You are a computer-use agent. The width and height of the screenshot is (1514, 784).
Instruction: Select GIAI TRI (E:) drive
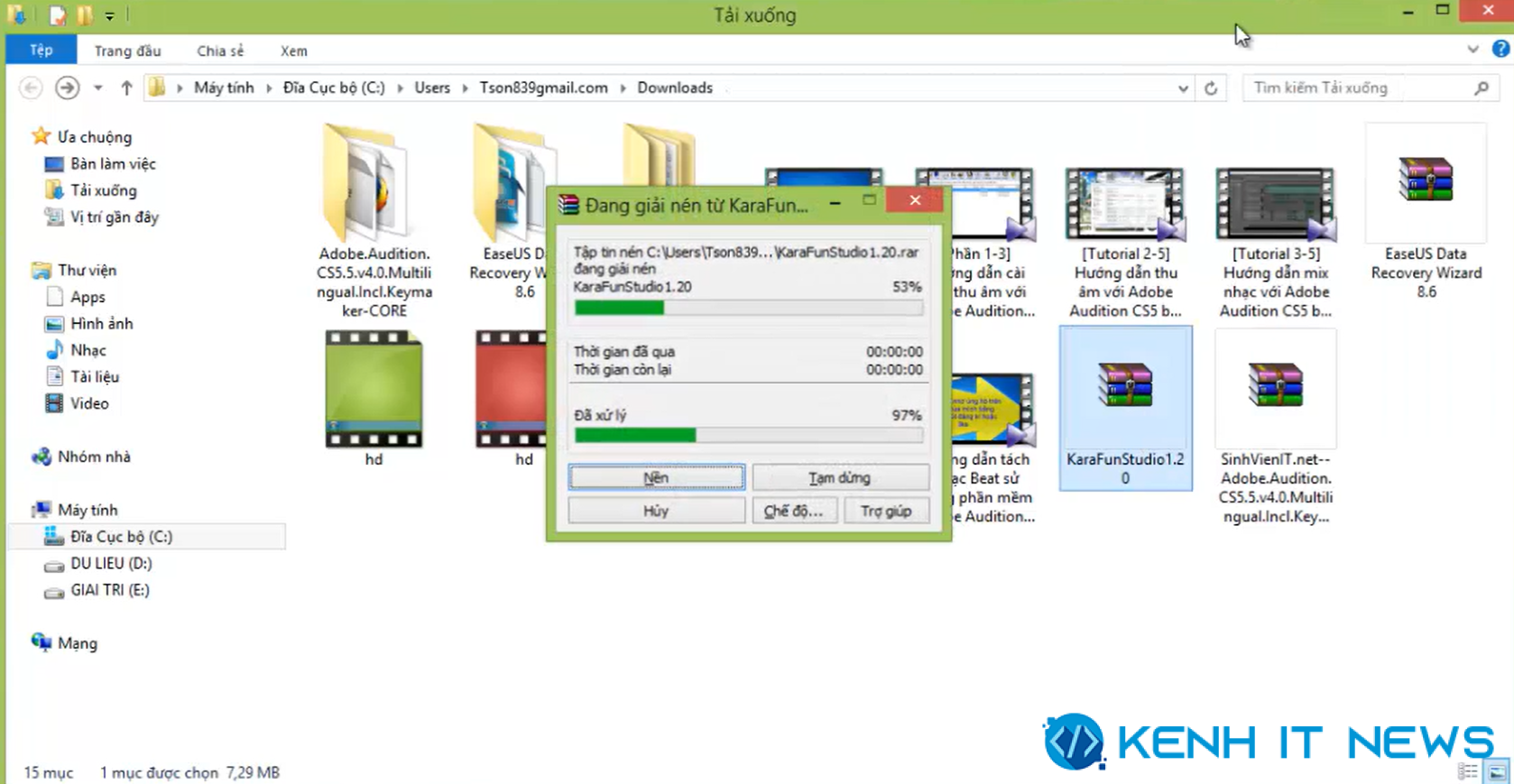(x=109, y=590)
